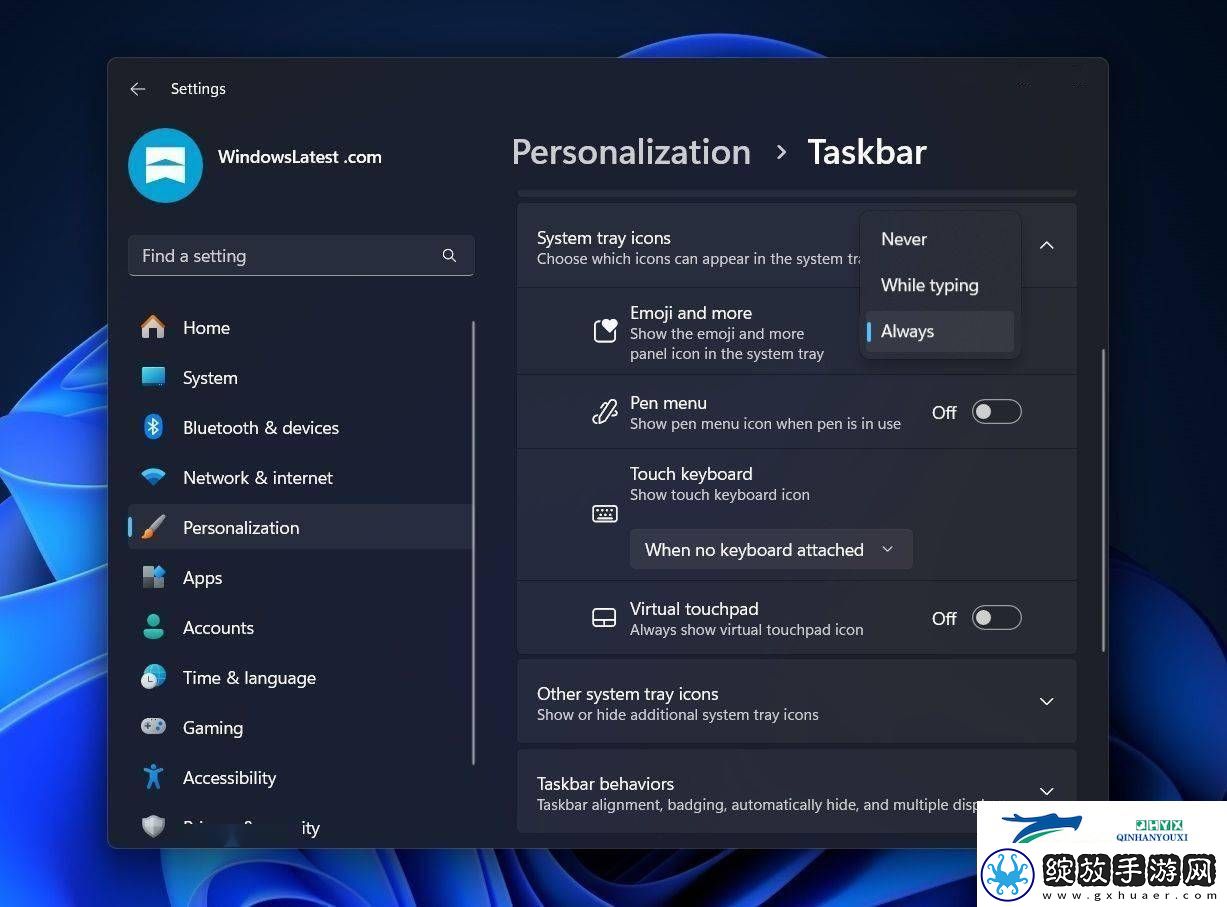
Task: Turn on the Pen menu toggle
Action: (x=997, y=412)
